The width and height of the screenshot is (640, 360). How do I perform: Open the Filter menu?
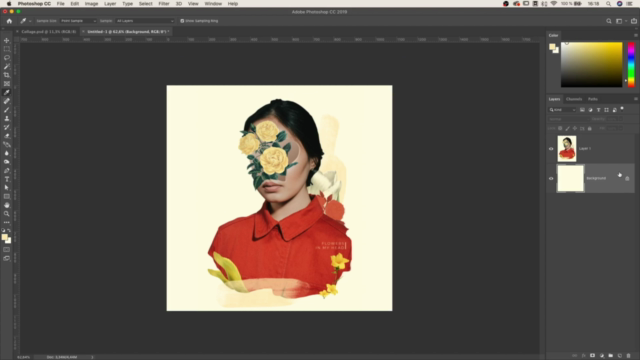pyautogui.click(x=164, y=4)
